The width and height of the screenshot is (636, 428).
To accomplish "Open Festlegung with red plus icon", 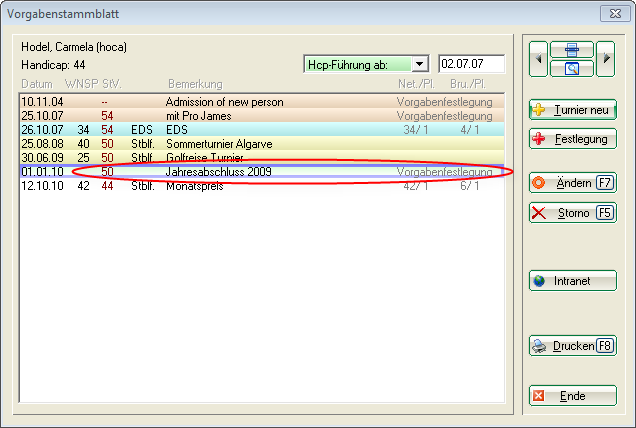I will [573, 139].
